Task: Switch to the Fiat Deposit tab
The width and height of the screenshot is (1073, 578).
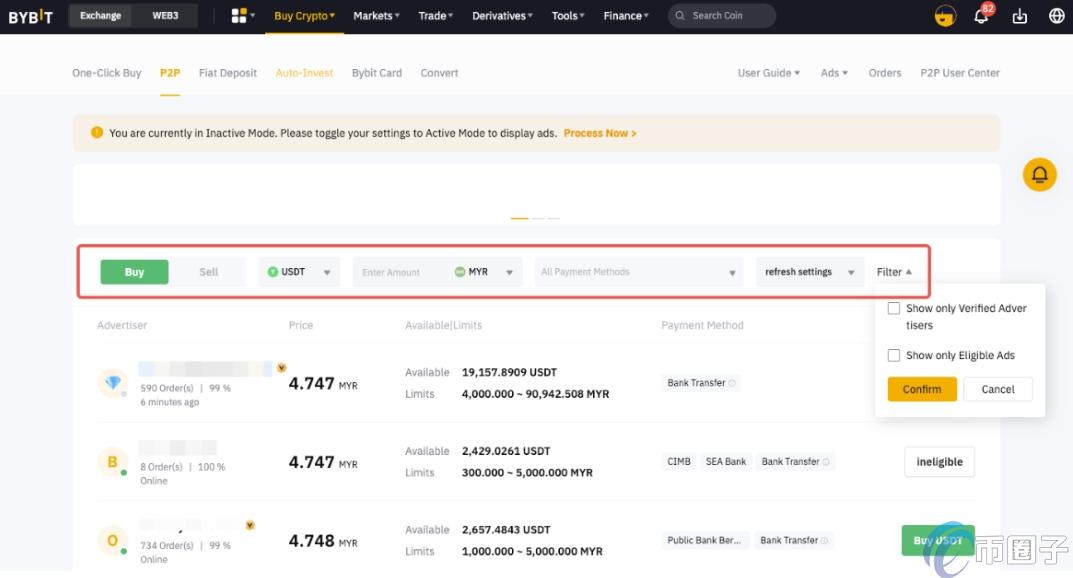Action: [x=228, y=73]
